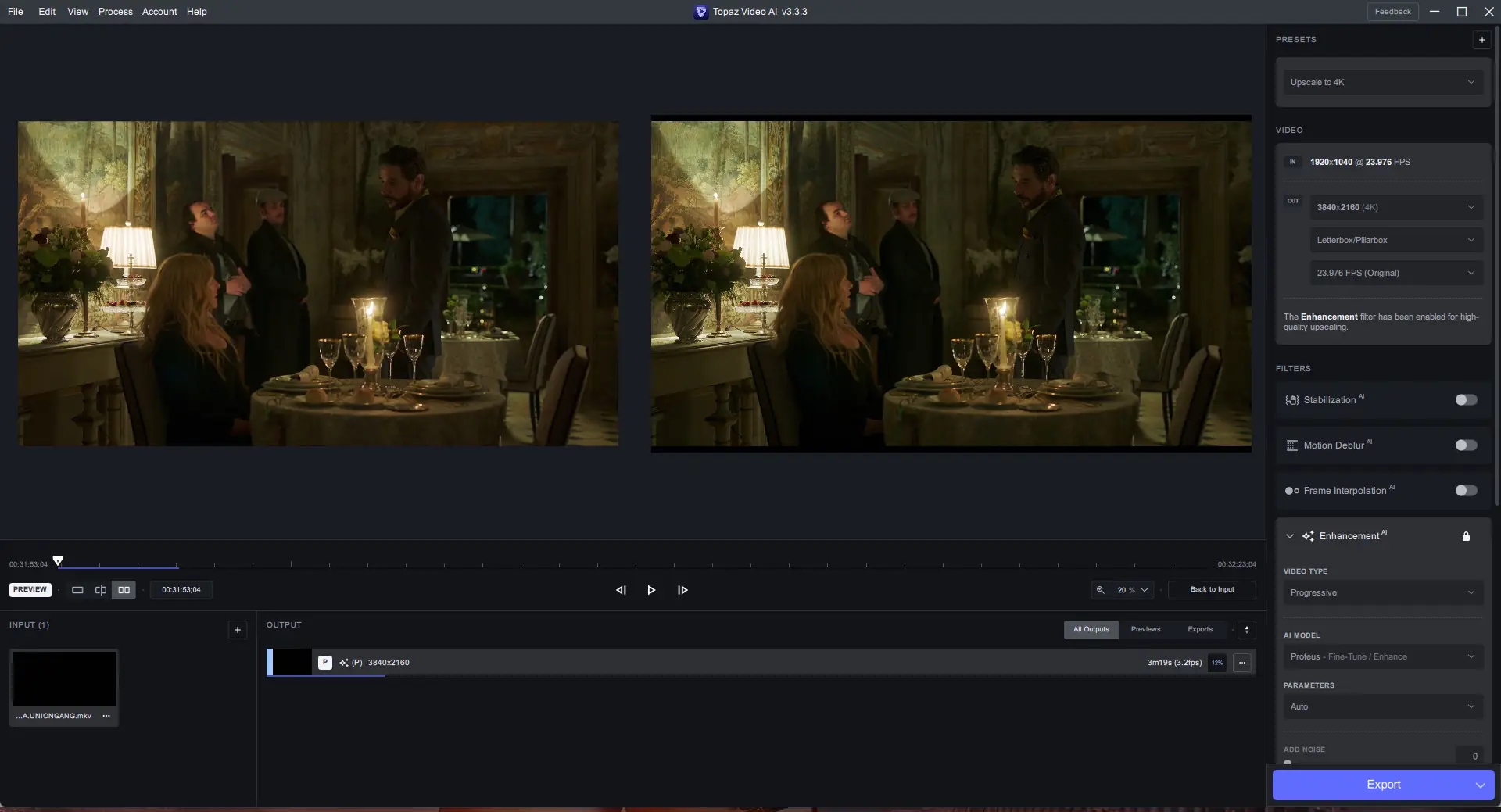Select the Previews tab
The image size is (1501, 812).
point(1145,630)
